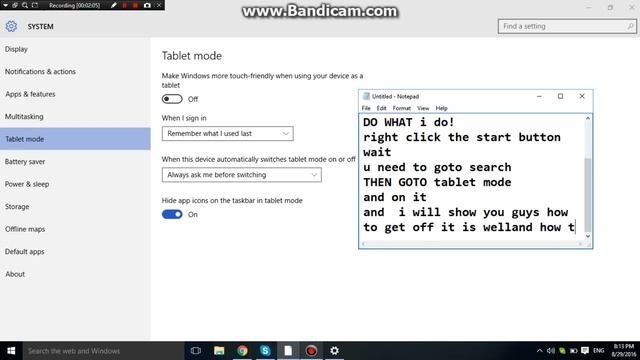
Task: Open the volume speaker tray icon
Action: 551,351
